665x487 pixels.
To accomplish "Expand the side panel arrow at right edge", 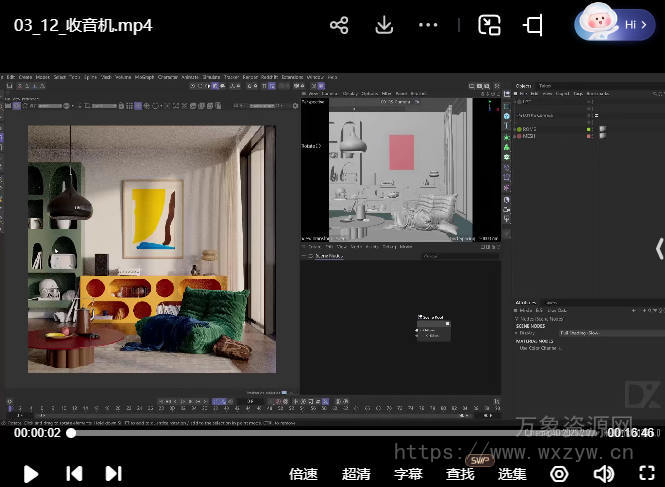I will coord(659,248).
